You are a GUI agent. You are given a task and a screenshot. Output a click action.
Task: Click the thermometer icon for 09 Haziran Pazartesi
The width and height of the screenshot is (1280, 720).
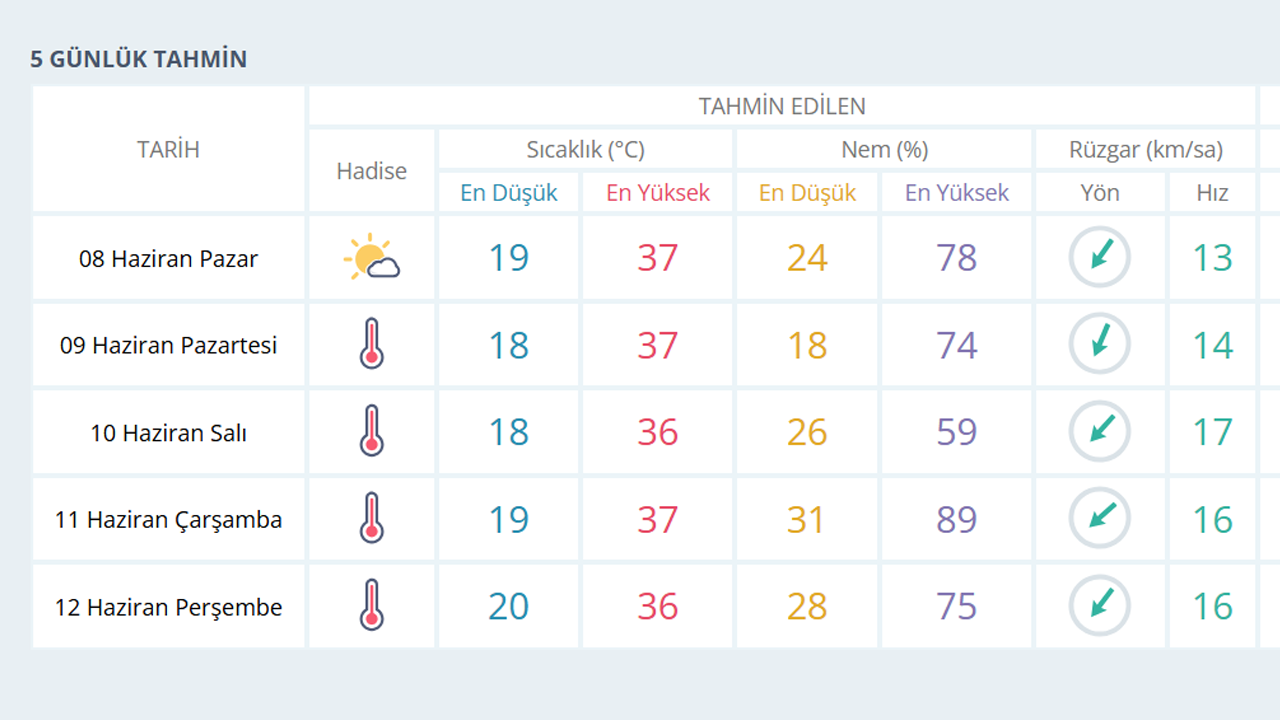[x=372, y=345]
